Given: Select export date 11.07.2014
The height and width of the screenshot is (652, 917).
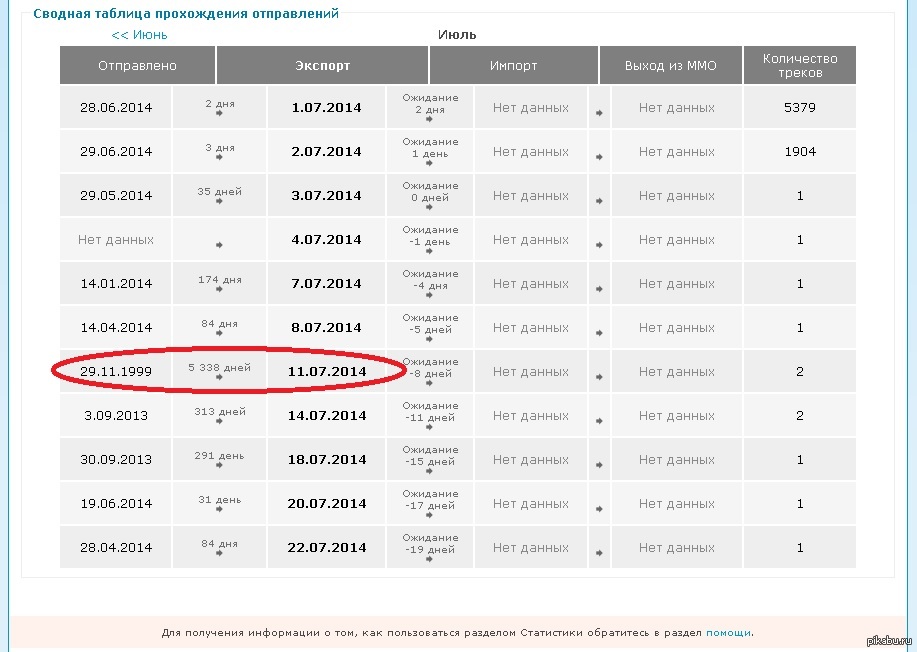Looking at the screenshot, I should [326, 371].
